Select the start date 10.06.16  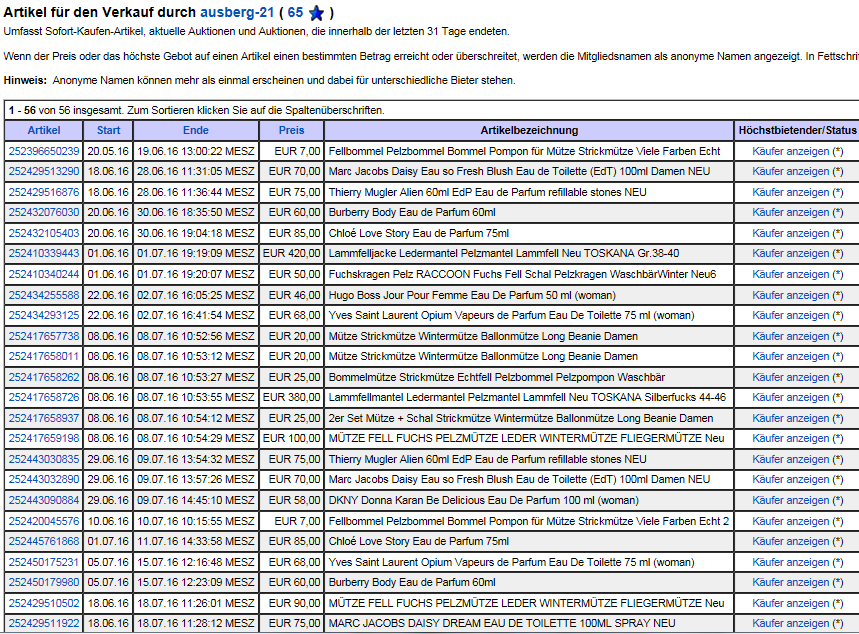108,522
